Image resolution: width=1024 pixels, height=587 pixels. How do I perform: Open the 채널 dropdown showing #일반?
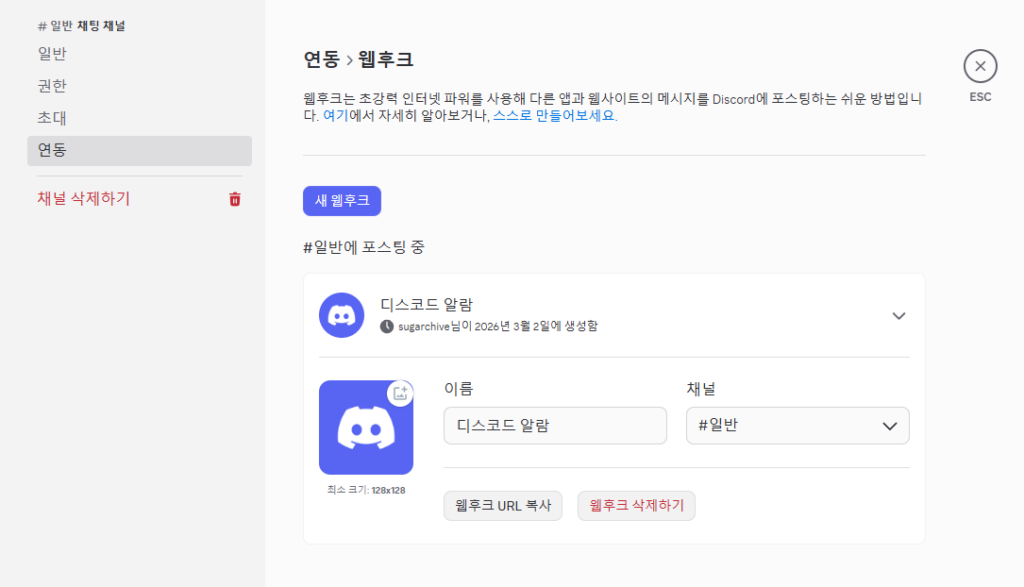point(797,425)
